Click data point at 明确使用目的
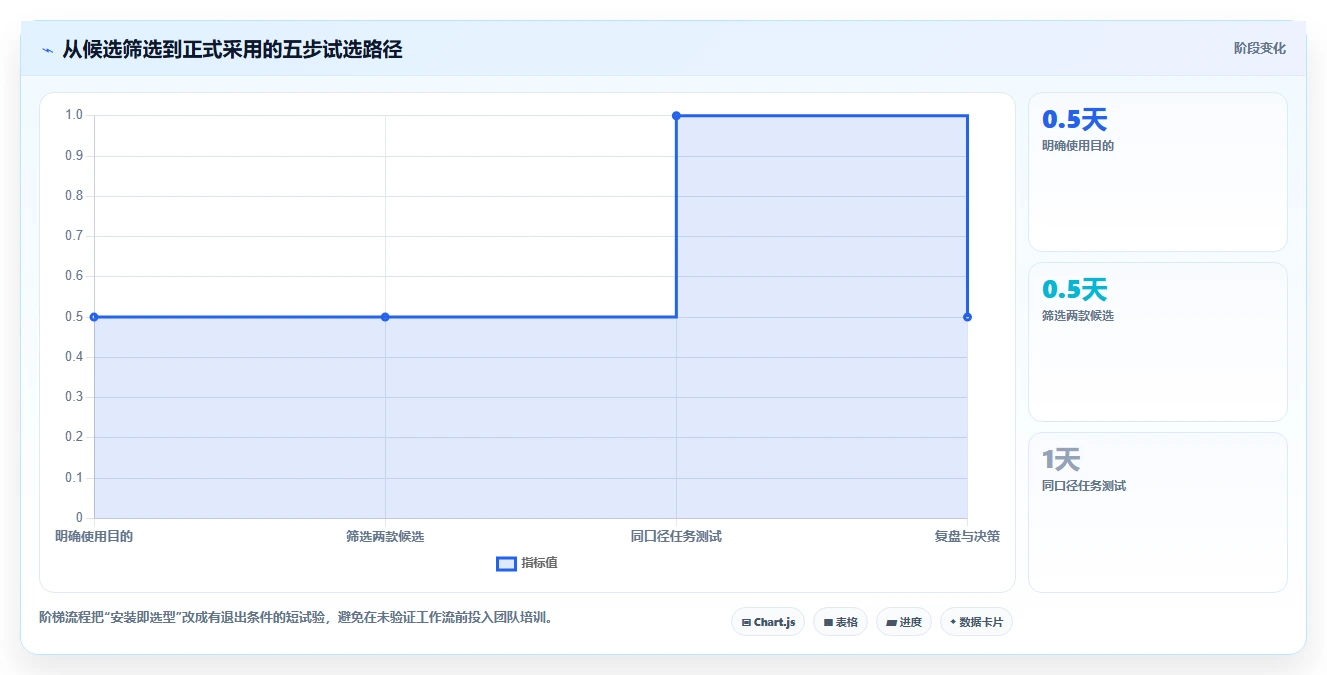The width and height of the screenshot is (1327, 675). click(x=94, y=317)
